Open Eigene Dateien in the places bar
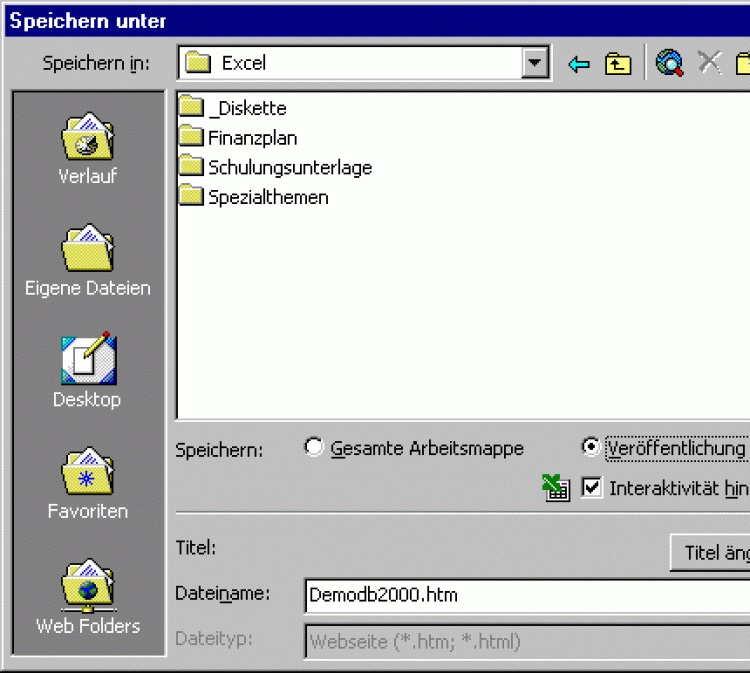750x673 pixels. (88, 250)
